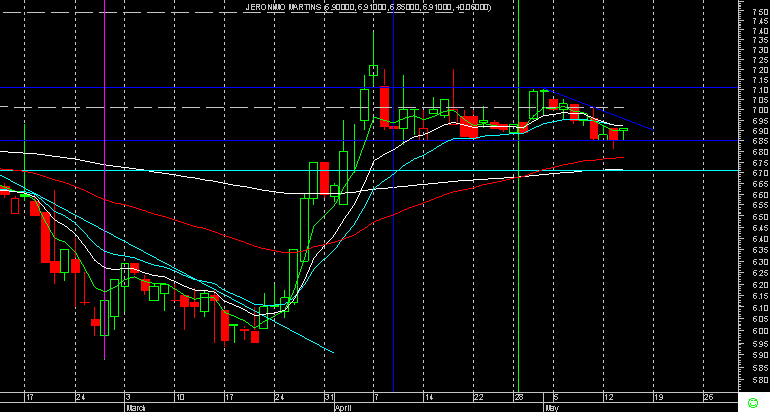Screen dimensions: 770x412
Task: Select the blue vertical marker line
Action: [x=393, y=196]
